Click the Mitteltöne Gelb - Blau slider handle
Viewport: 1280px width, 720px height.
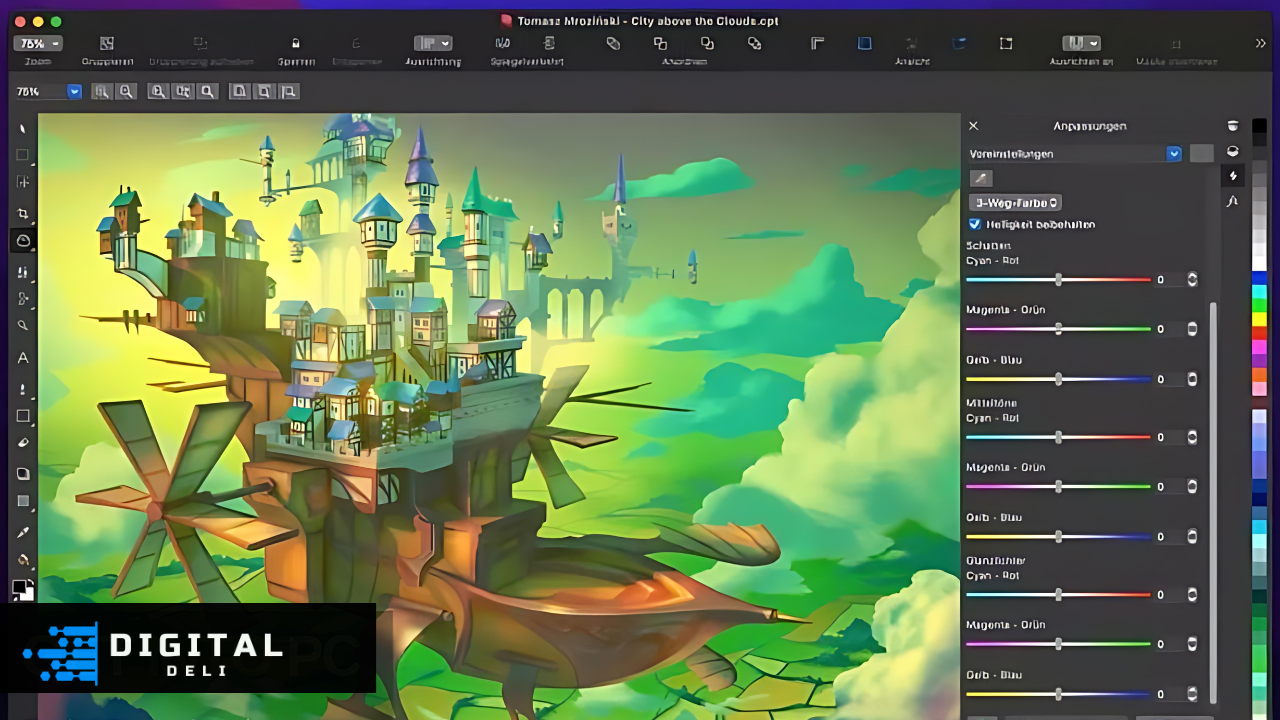tap(1058, 537)
